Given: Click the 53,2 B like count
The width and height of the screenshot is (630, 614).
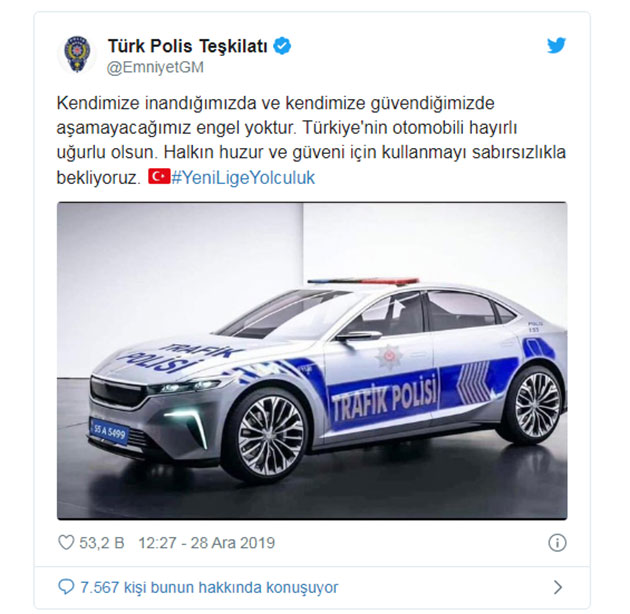Looking at the screenshot, I should pos(102,543).
